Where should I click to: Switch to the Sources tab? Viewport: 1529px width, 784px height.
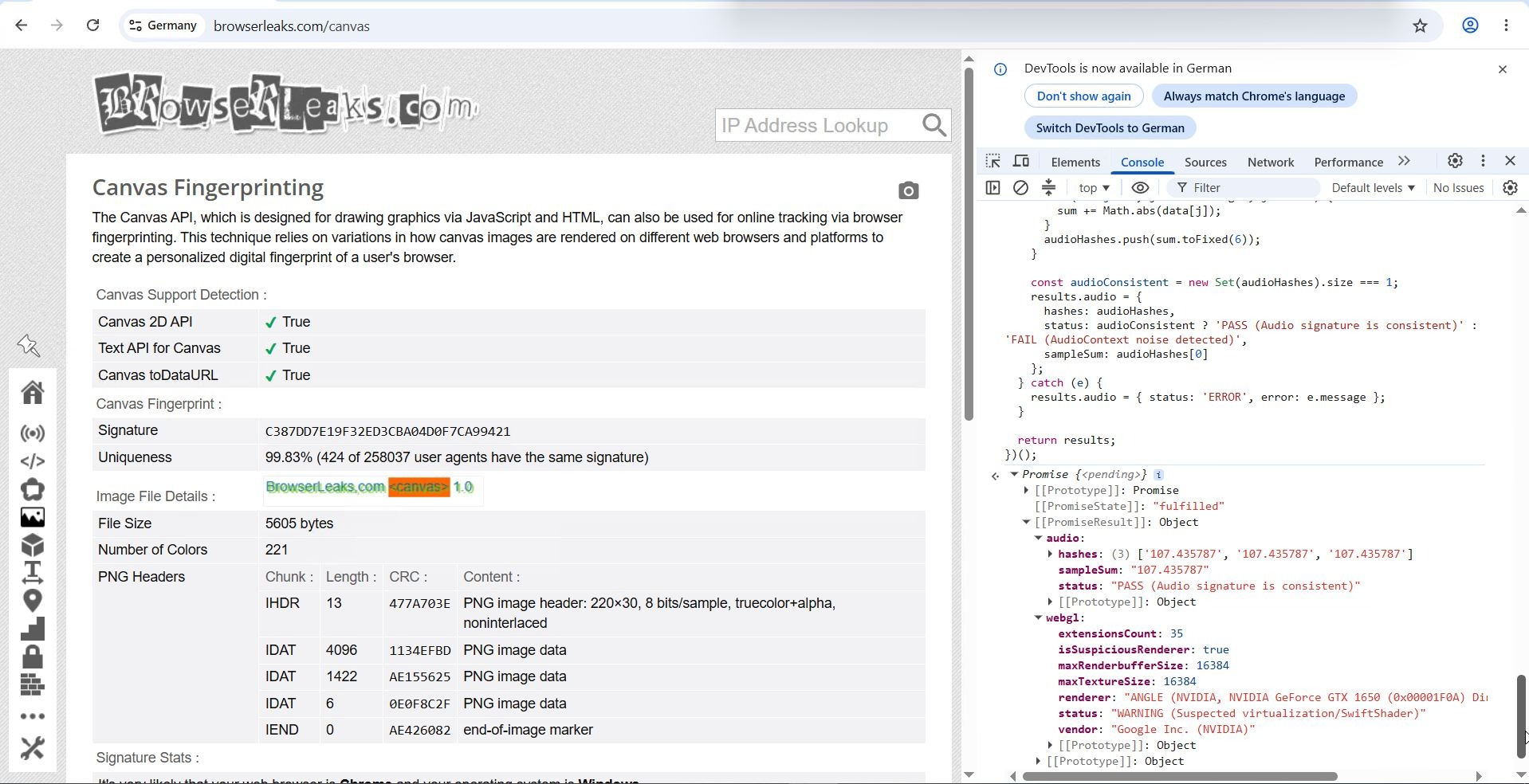click(1205, 162)
